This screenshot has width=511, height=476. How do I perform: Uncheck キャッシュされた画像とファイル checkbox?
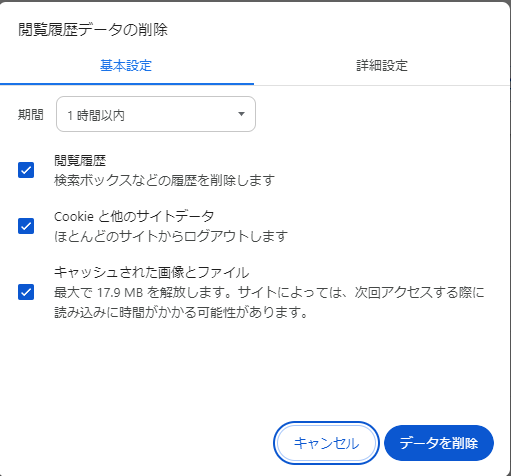click(x=26, y=292)
